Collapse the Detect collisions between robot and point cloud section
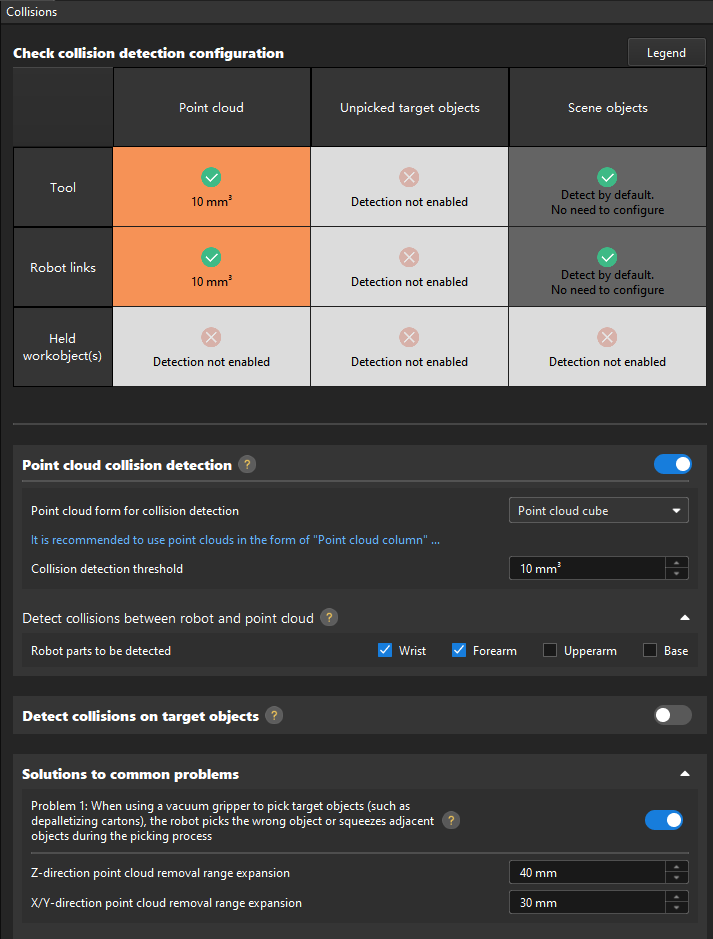Screen dimensions: 713x939 point(684,618)
